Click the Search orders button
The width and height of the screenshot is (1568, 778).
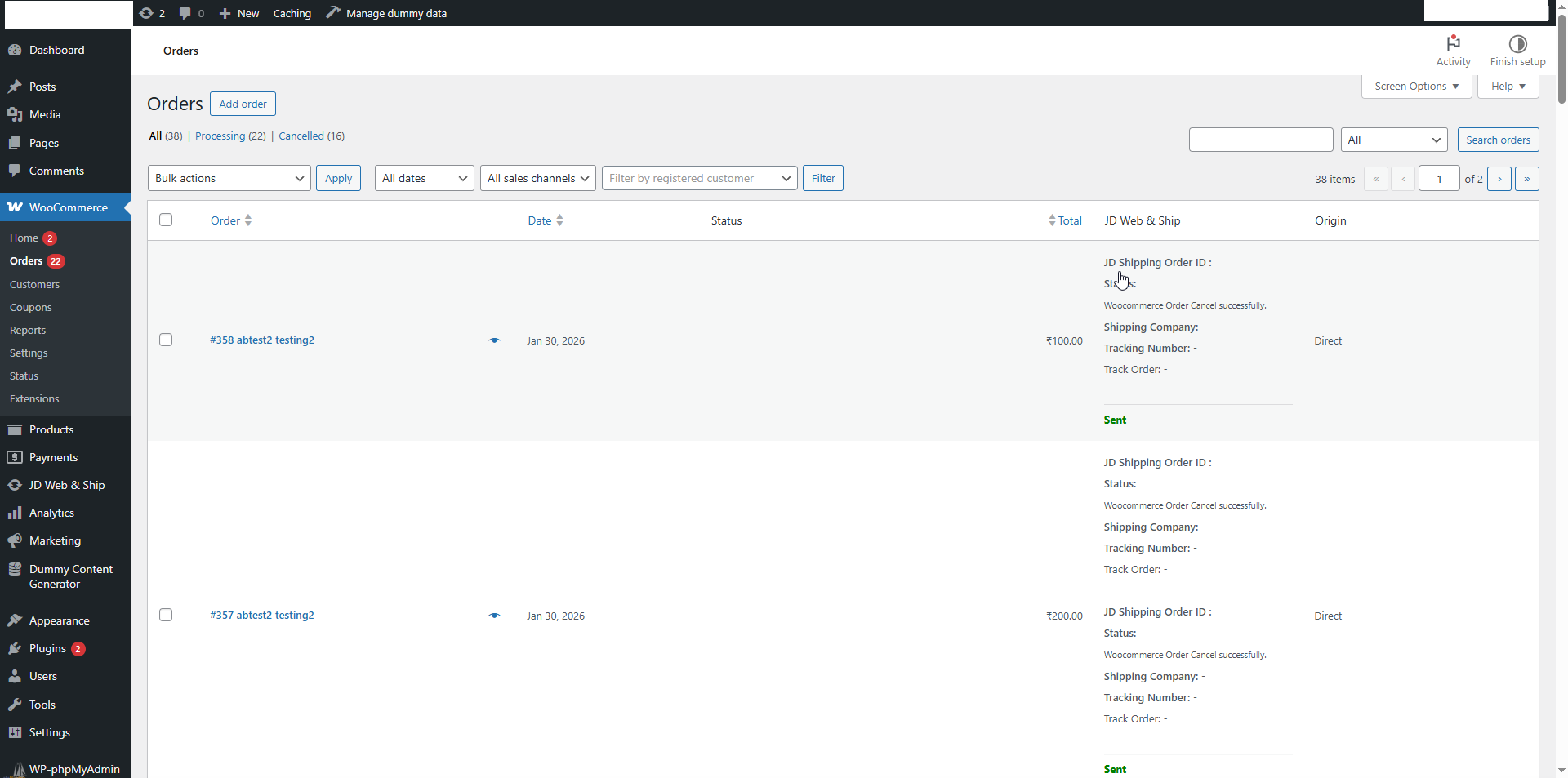[1498, 140]
